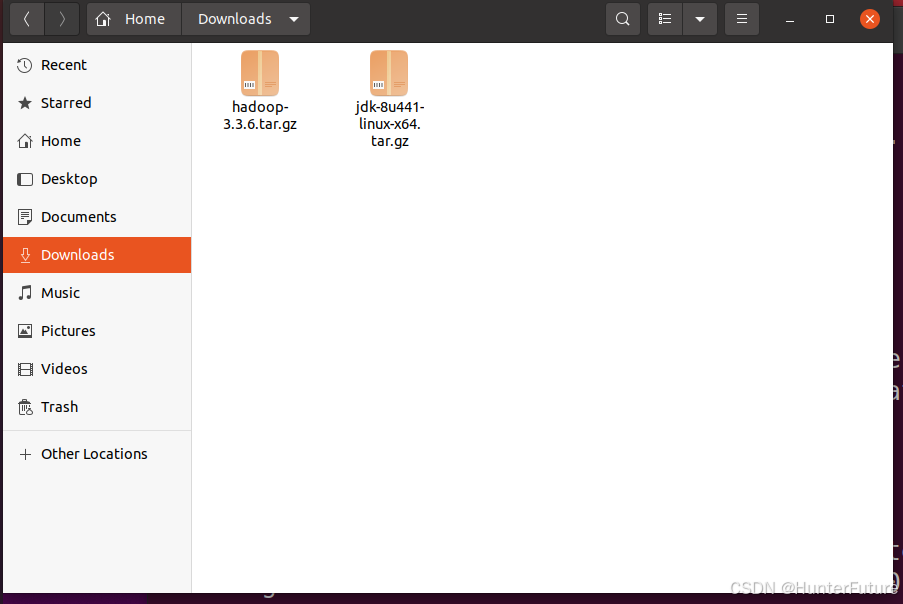Open Trash in the sidebar

[97, 407]
